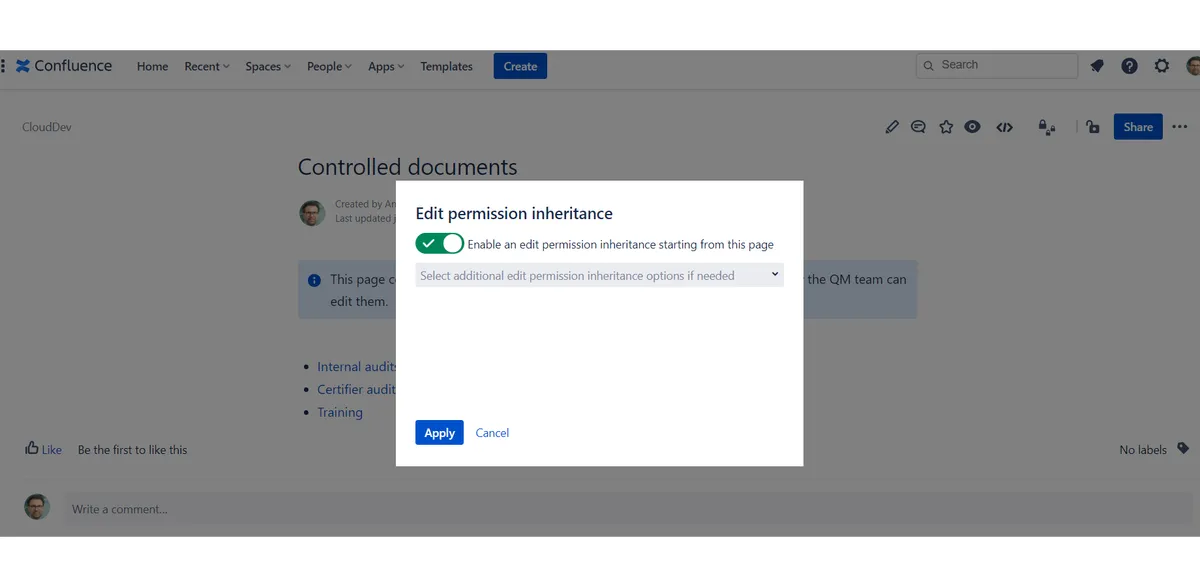Viewport: 1200px width, 587px height.
Task: Click the Share button
Action: pos(1138,127)
